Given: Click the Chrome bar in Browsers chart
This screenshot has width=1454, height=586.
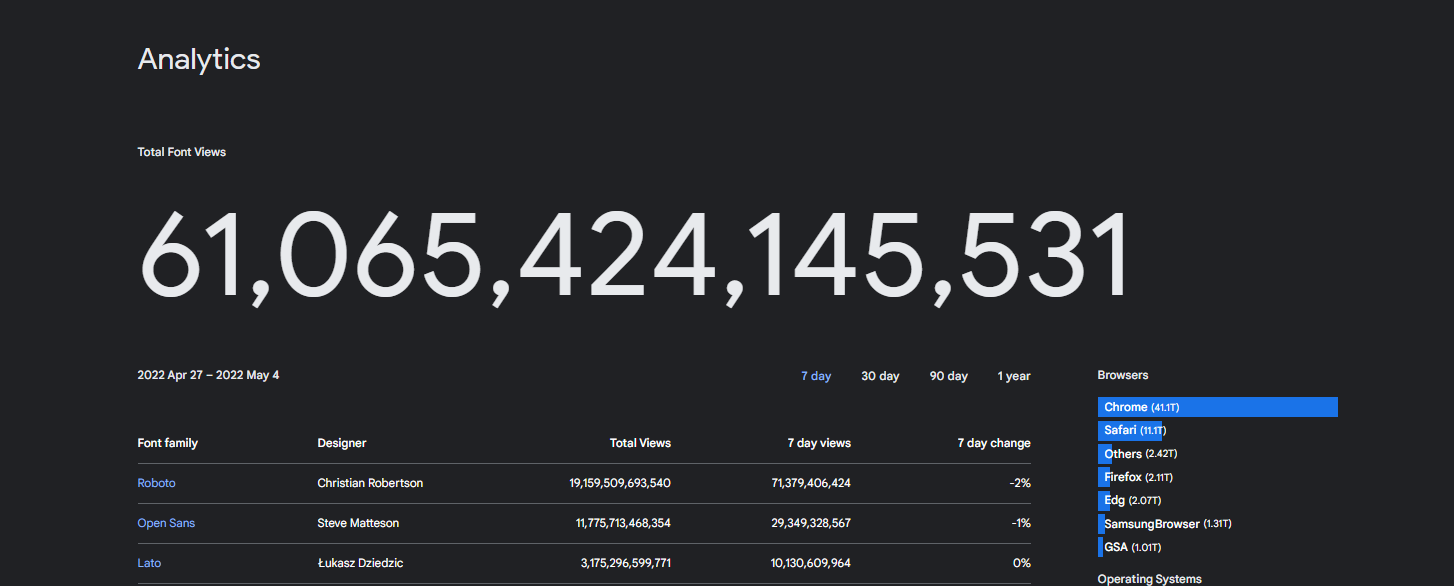Looking at the screenshot, I should tap(1217, 407).
